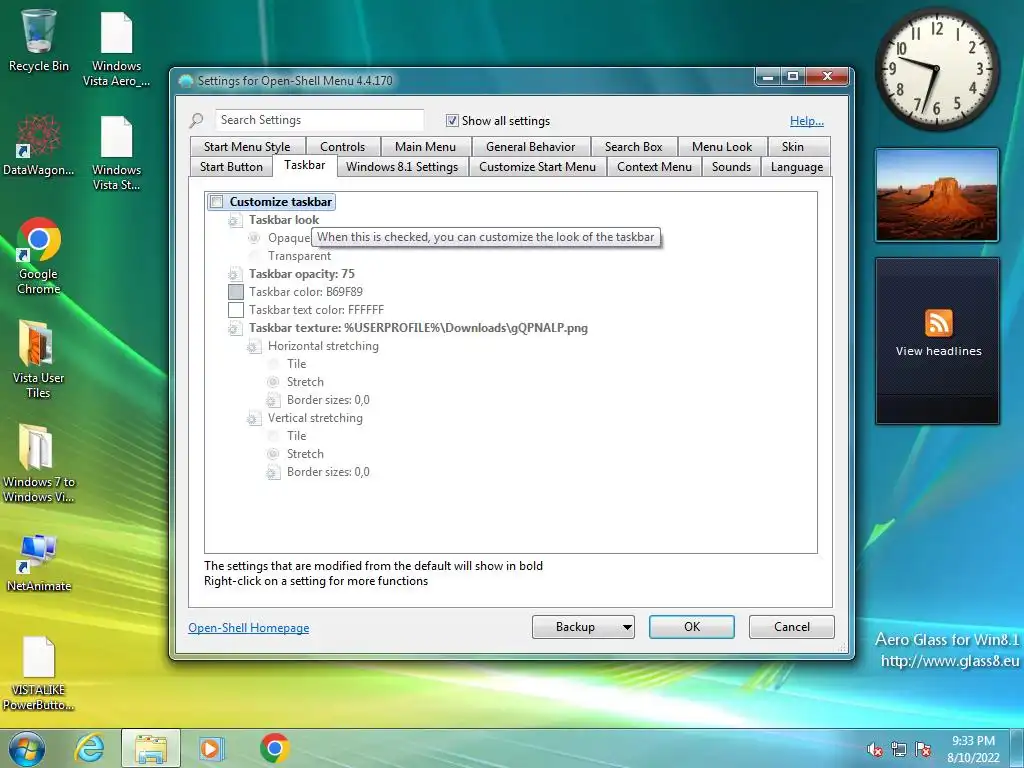
Task: Click the gear icon beside Taskbar opacity
Action: (234, 274)
